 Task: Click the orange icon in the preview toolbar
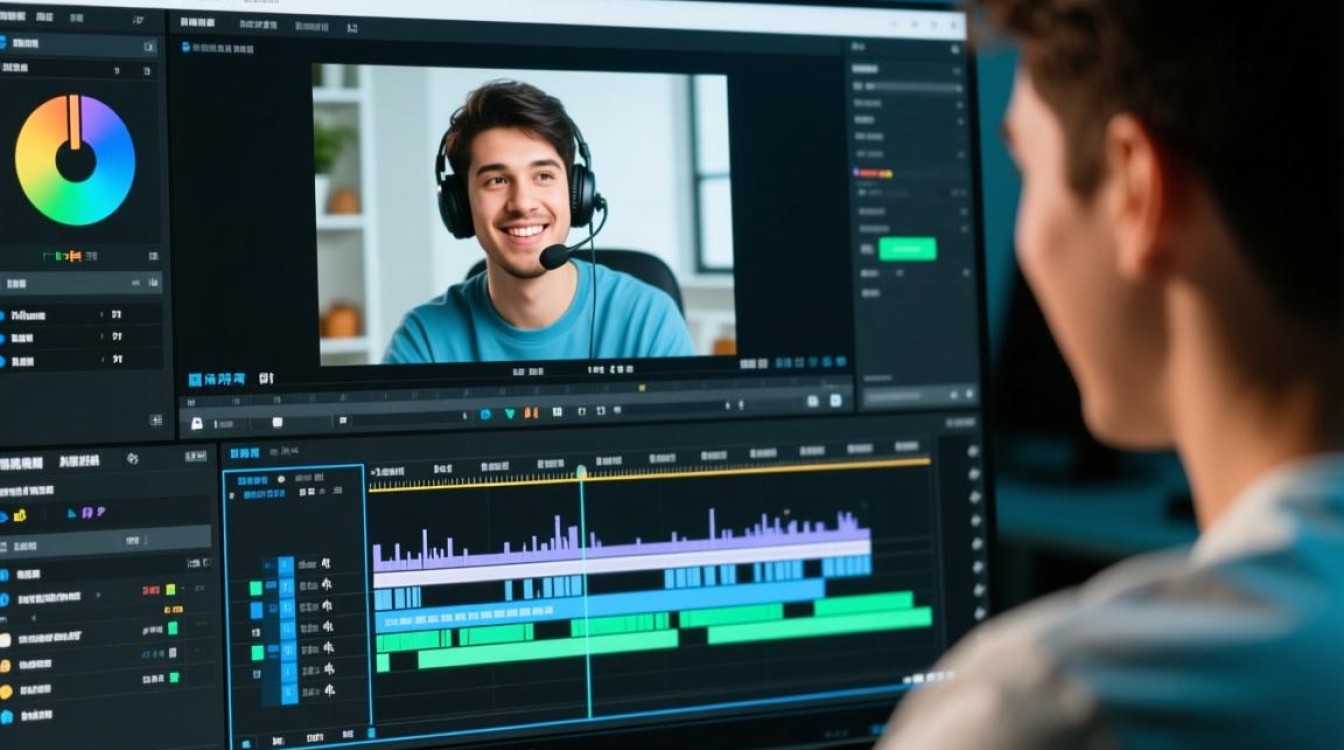click(x=531, y=413)
